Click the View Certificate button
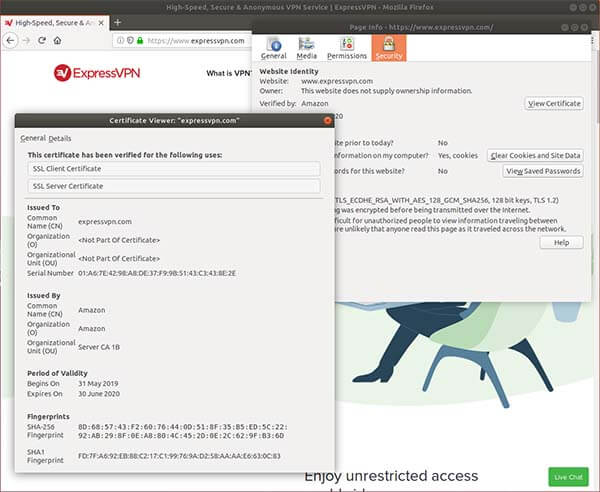The image size is (600, 492). [553, 103]
